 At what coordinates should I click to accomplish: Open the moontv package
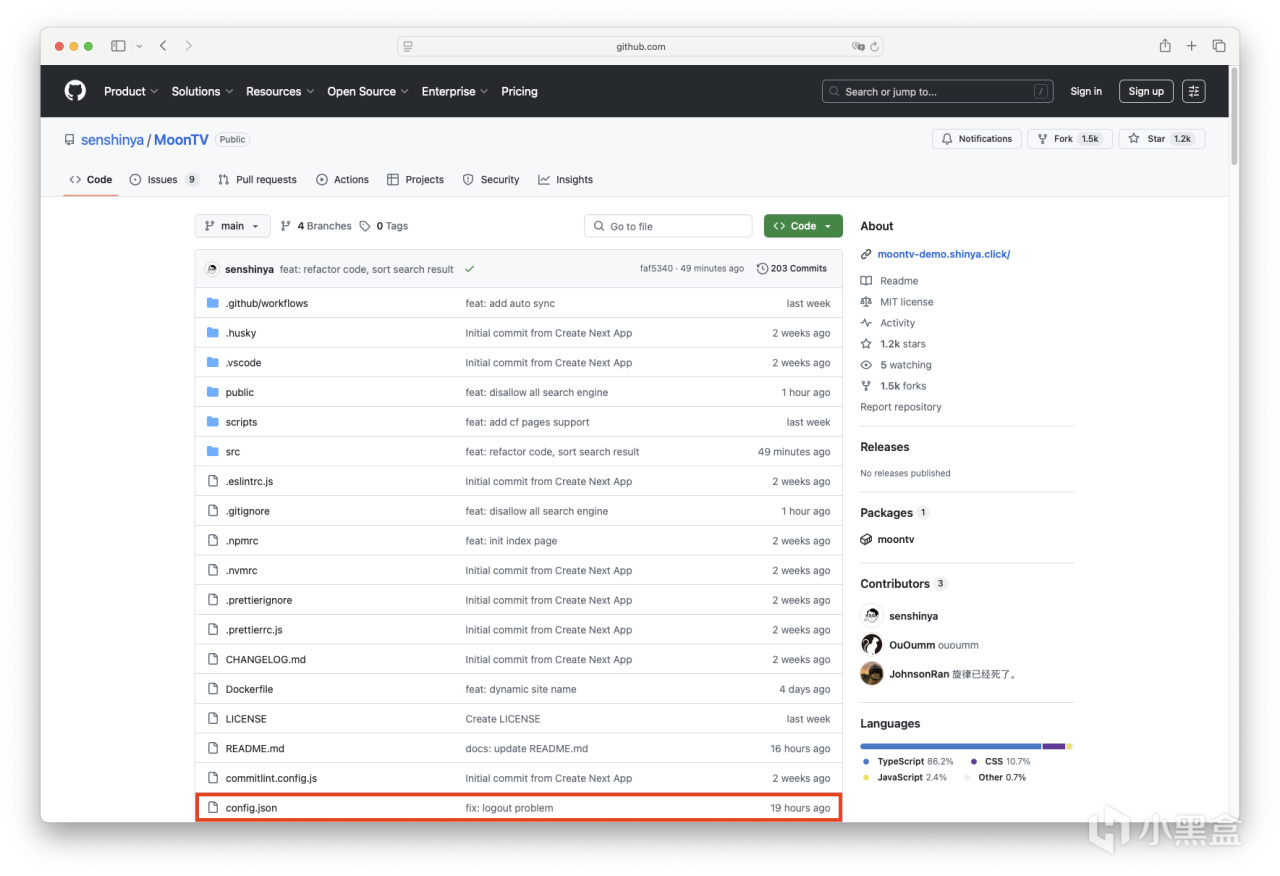pos(896,540)
